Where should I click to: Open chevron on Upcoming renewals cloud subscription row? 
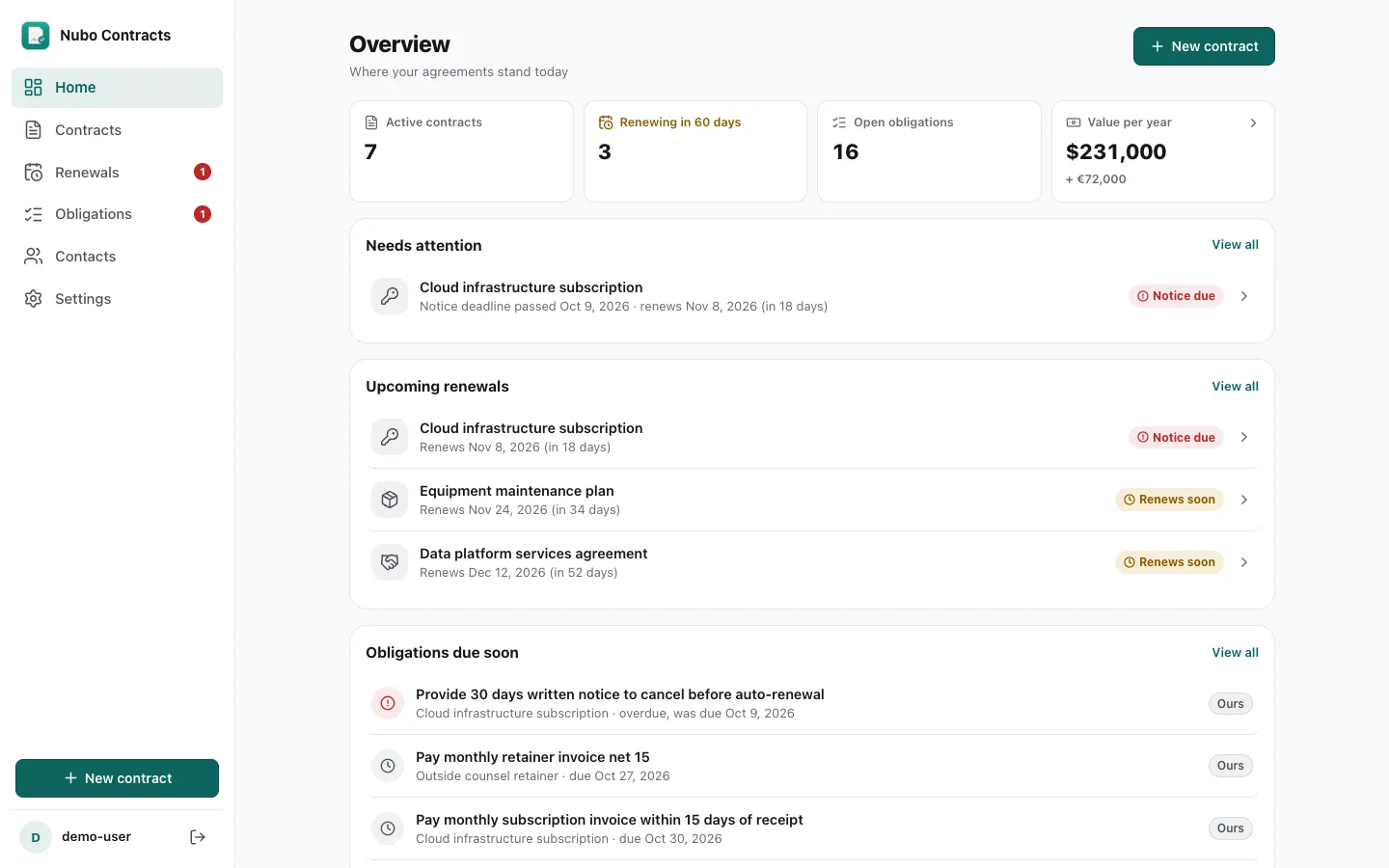[1244, 437]
